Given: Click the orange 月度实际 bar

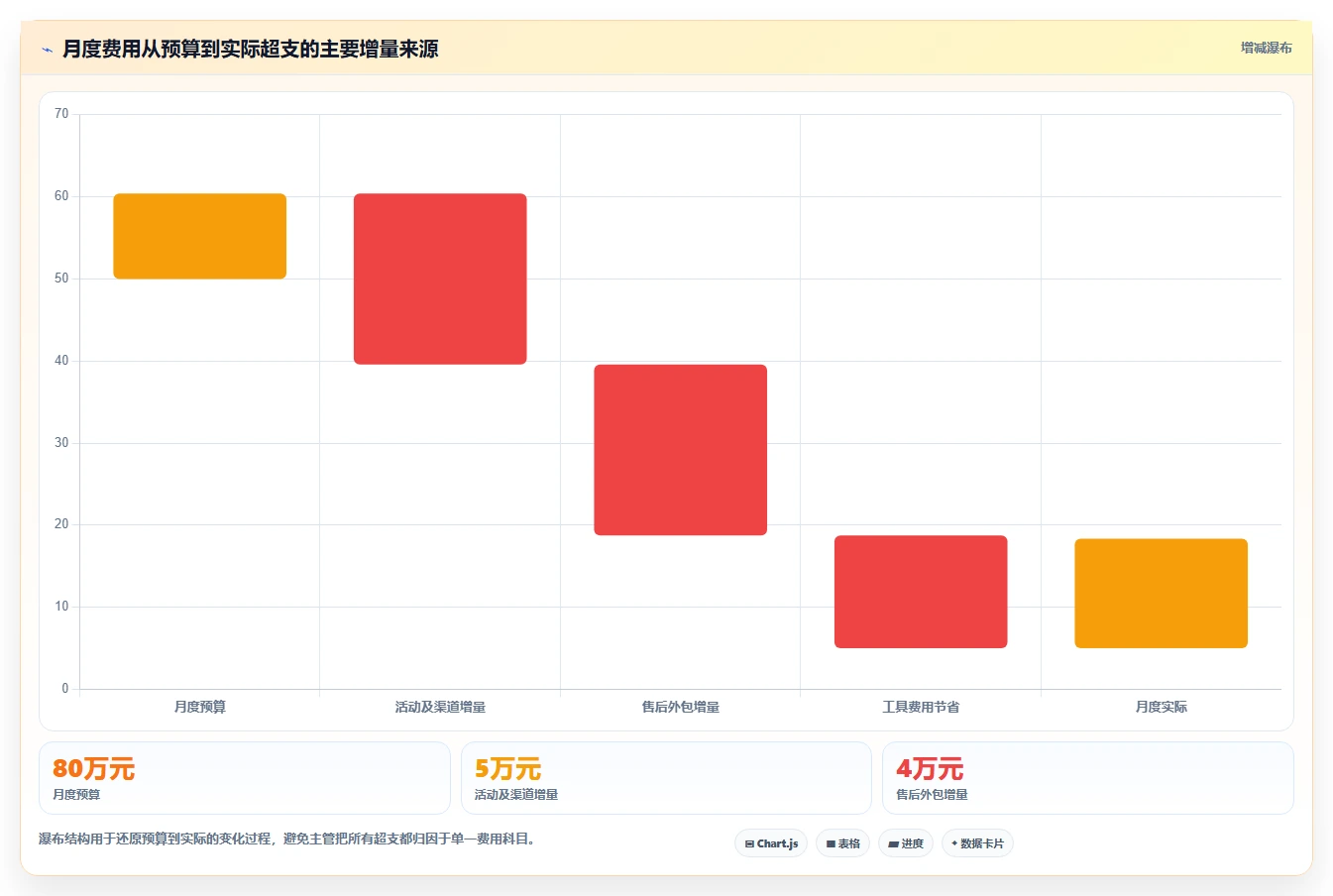Looking at the screenshot, I should point(1162,594).
